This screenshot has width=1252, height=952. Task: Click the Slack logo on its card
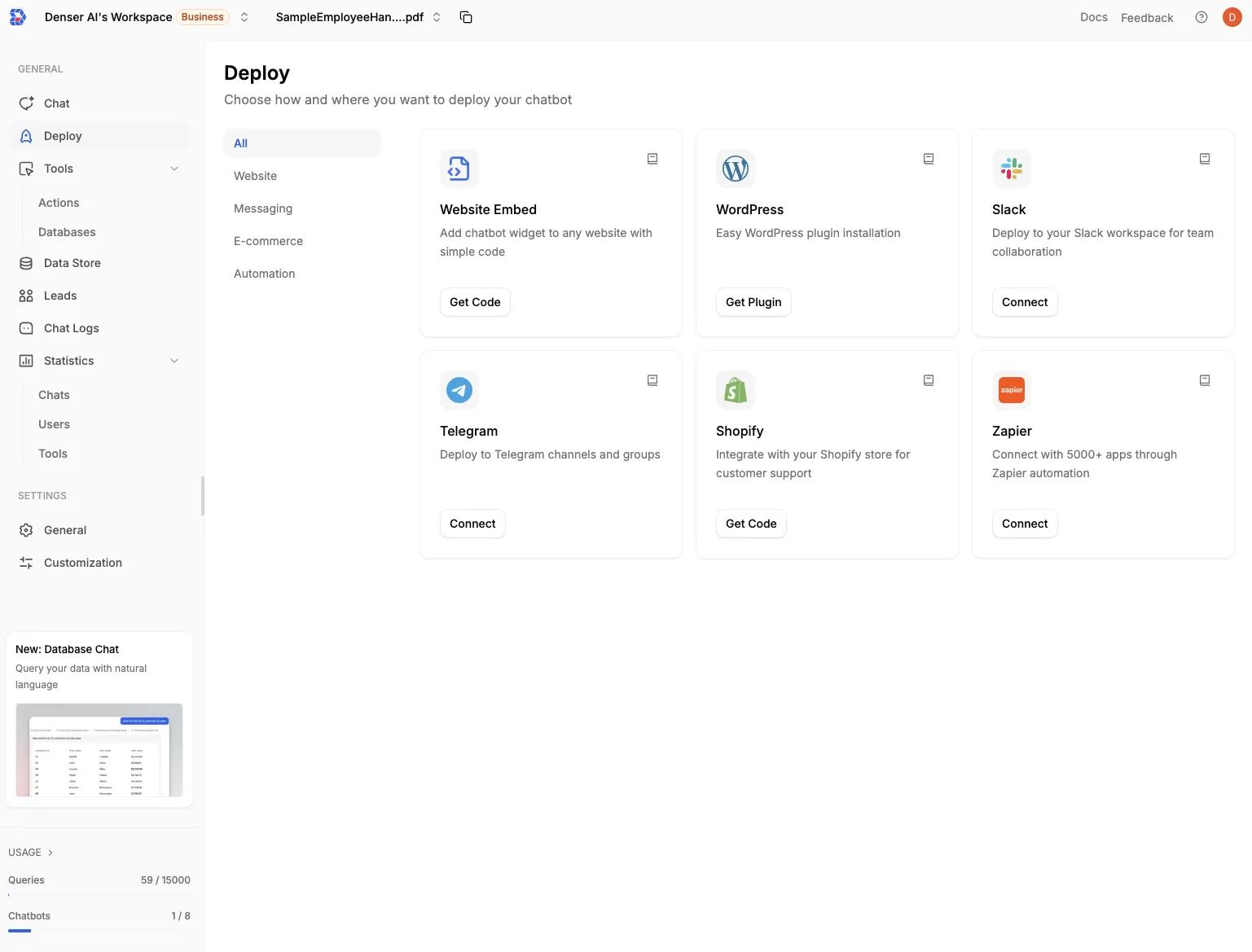point(1011,169)
